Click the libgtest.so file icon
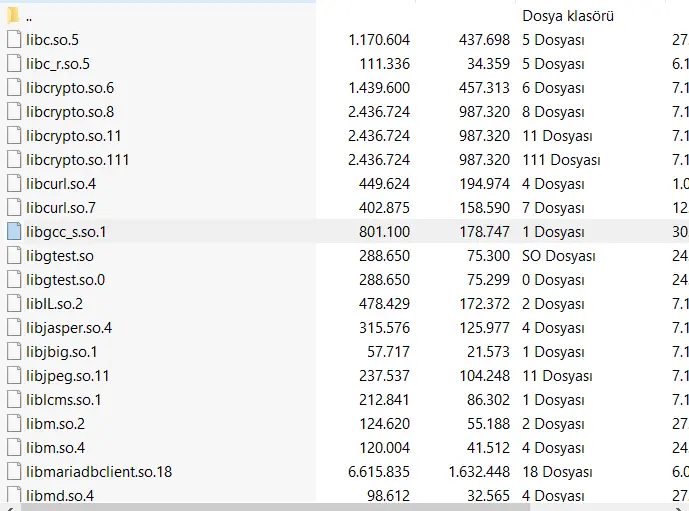This screenshot has height=511, width=689. [14, 255]
